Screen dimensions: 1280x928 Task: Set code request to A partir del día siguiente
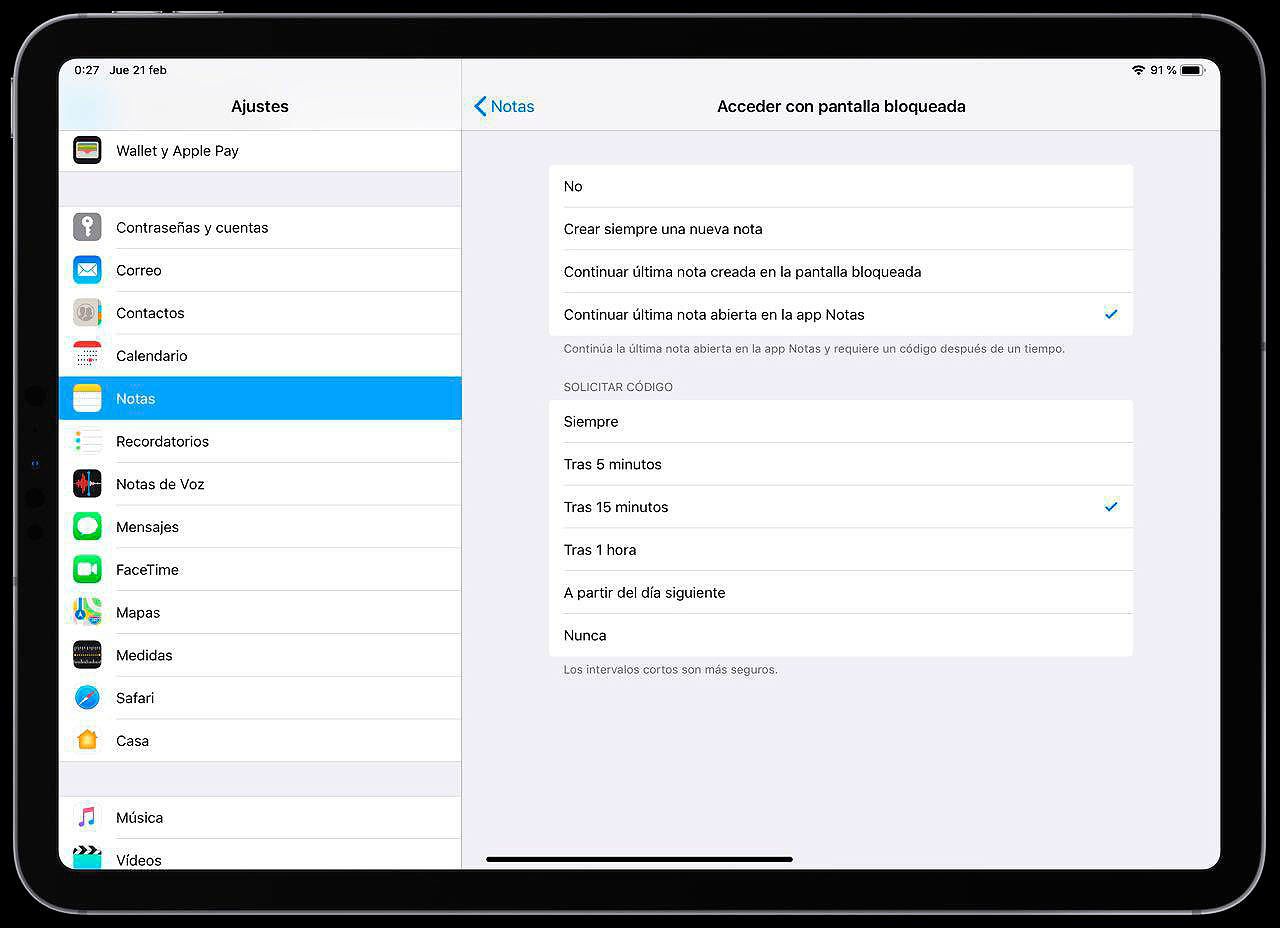(841, 593)
